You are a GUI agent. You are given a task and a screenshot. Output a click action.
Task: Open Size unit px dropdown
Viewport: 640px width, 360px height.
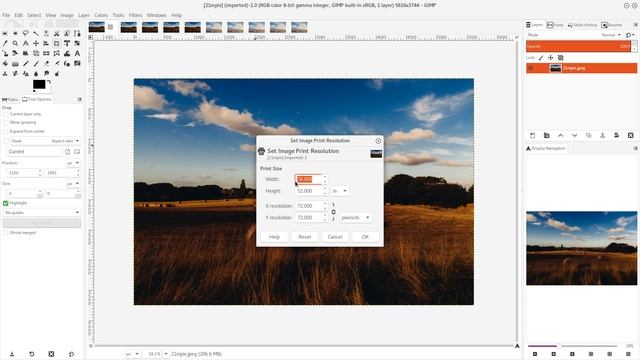tap(73, 184)
